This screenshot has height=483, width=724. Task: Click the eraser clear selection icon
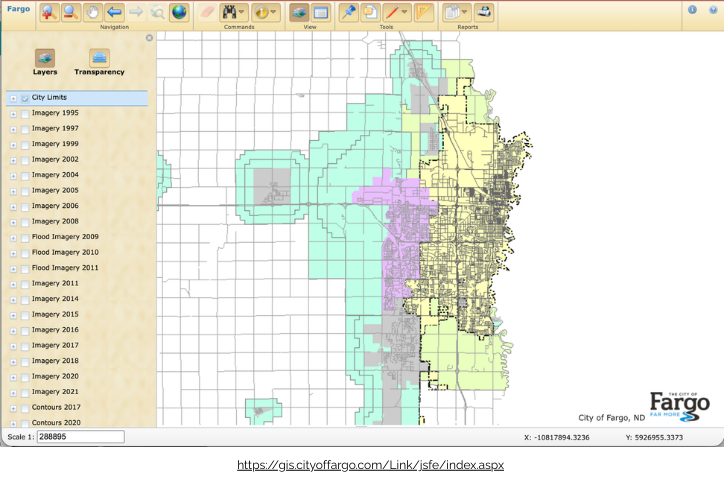(207, 12)
